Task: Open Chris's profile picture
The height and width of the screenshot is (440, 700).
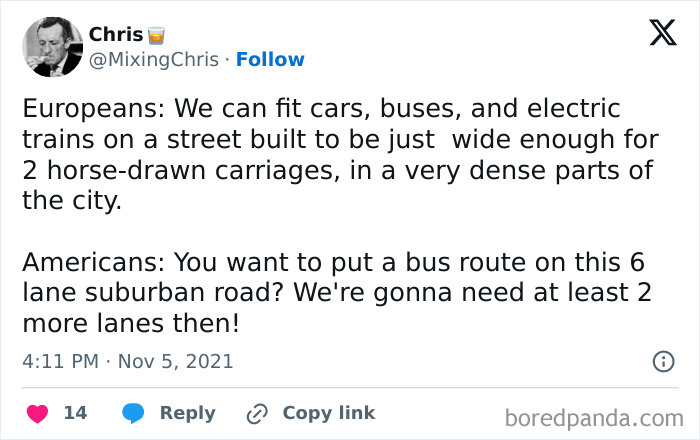Action: 52,47
